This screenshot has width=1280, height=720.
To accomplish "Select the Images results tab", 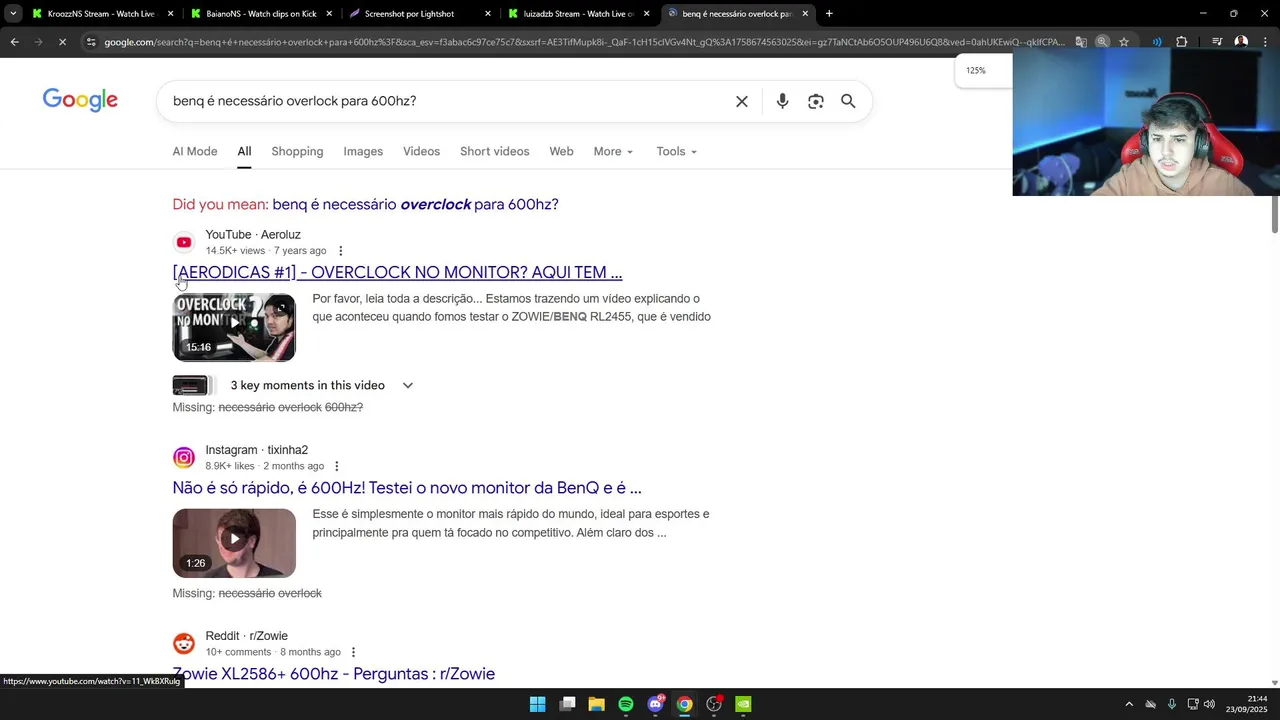I will pos(363,151).
